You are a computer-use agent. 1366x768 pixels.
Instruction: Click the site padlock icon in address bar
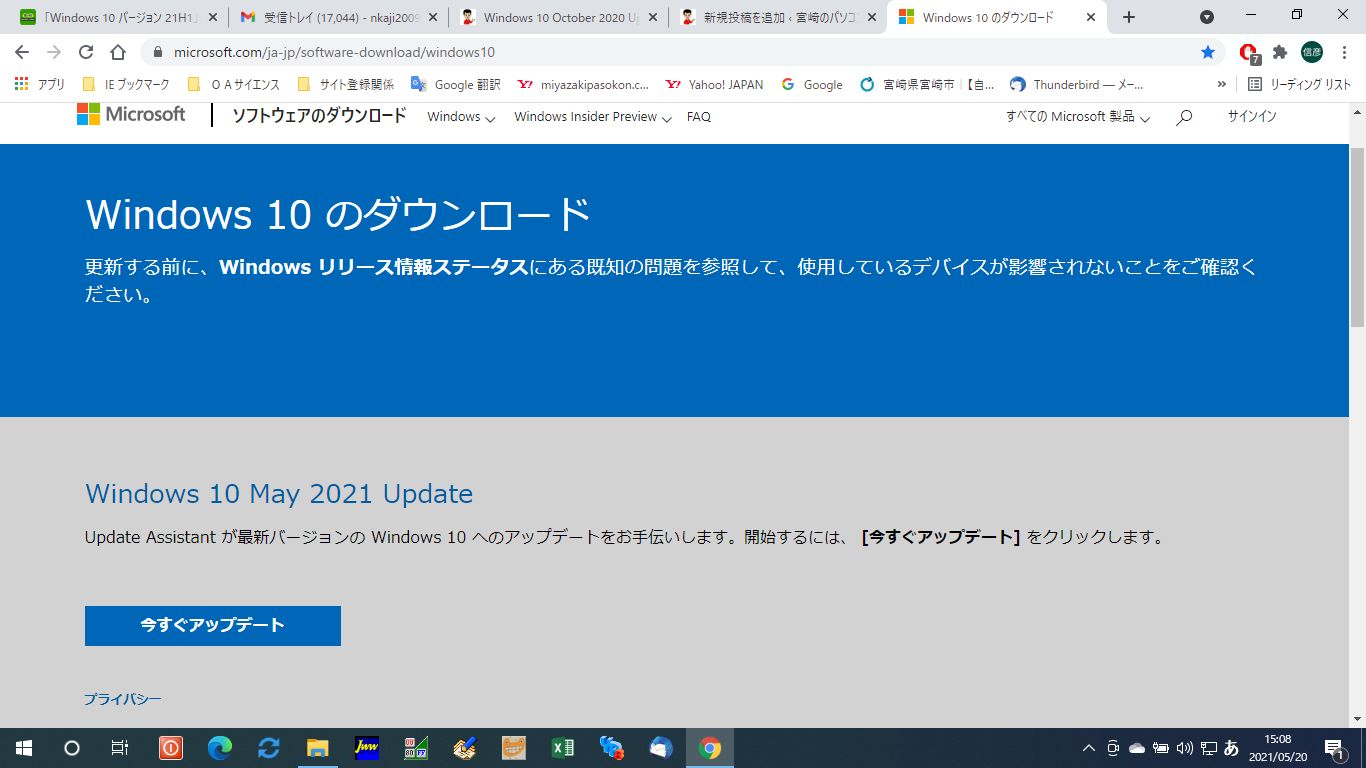point(158,52)
